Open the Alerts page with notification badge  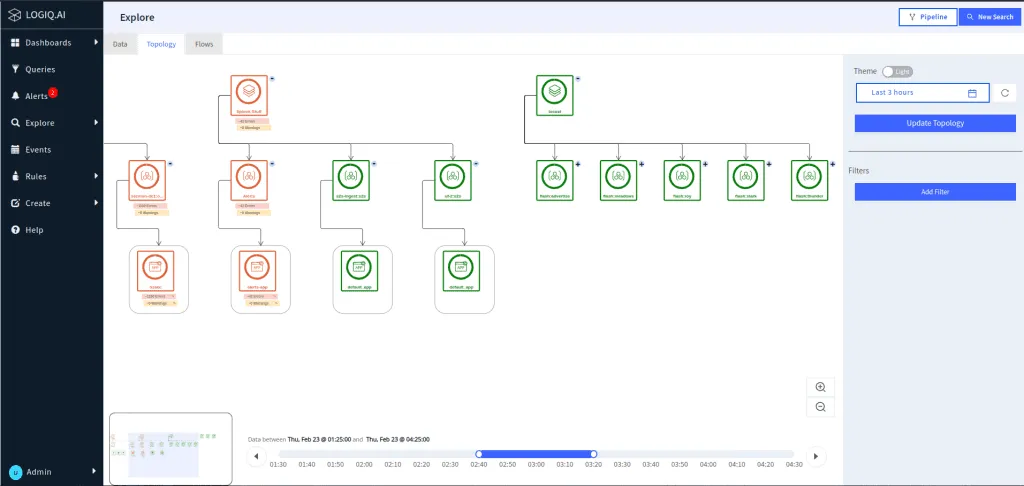click(36, 96)
